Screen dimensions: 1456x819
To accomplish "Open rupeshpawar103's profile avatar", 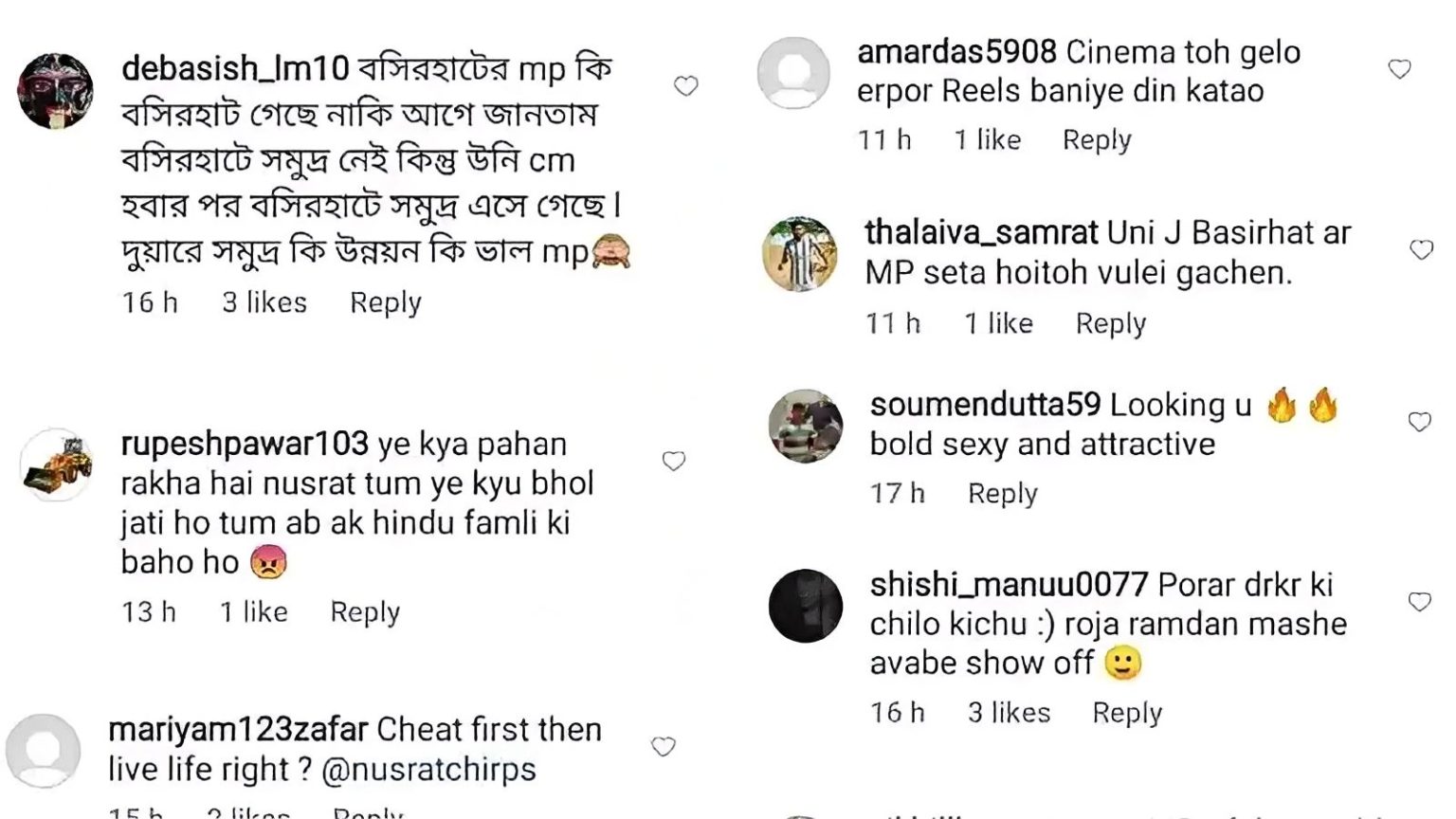I will (x=57, y=464).
